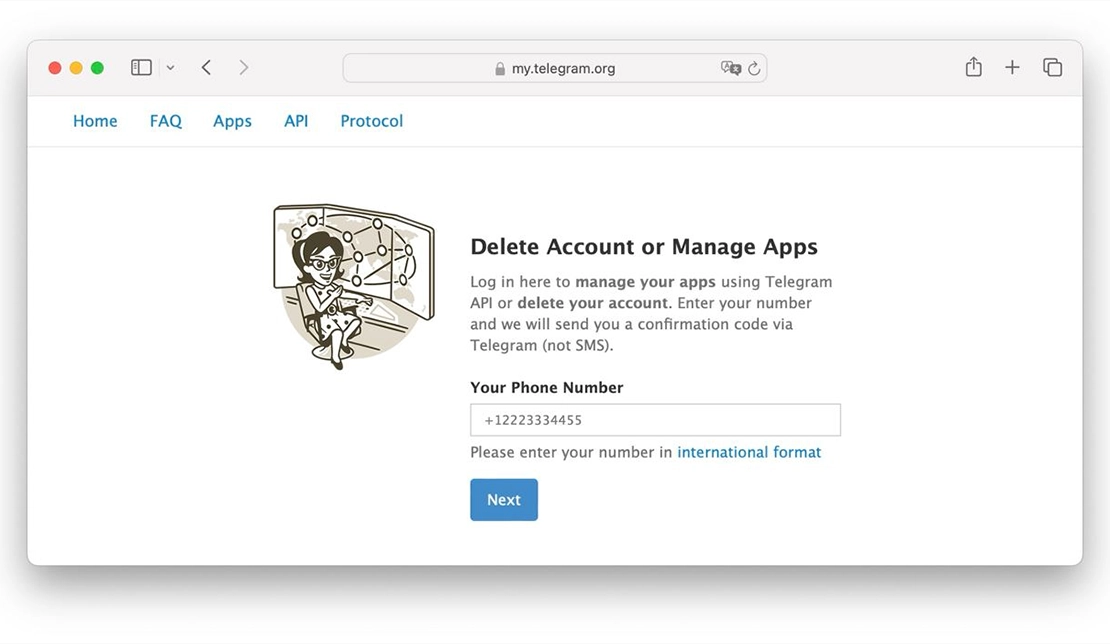This screenshot has height=644, width=1110.
Task: Expand the sidebar dropdown chevron
Action: 170,68
